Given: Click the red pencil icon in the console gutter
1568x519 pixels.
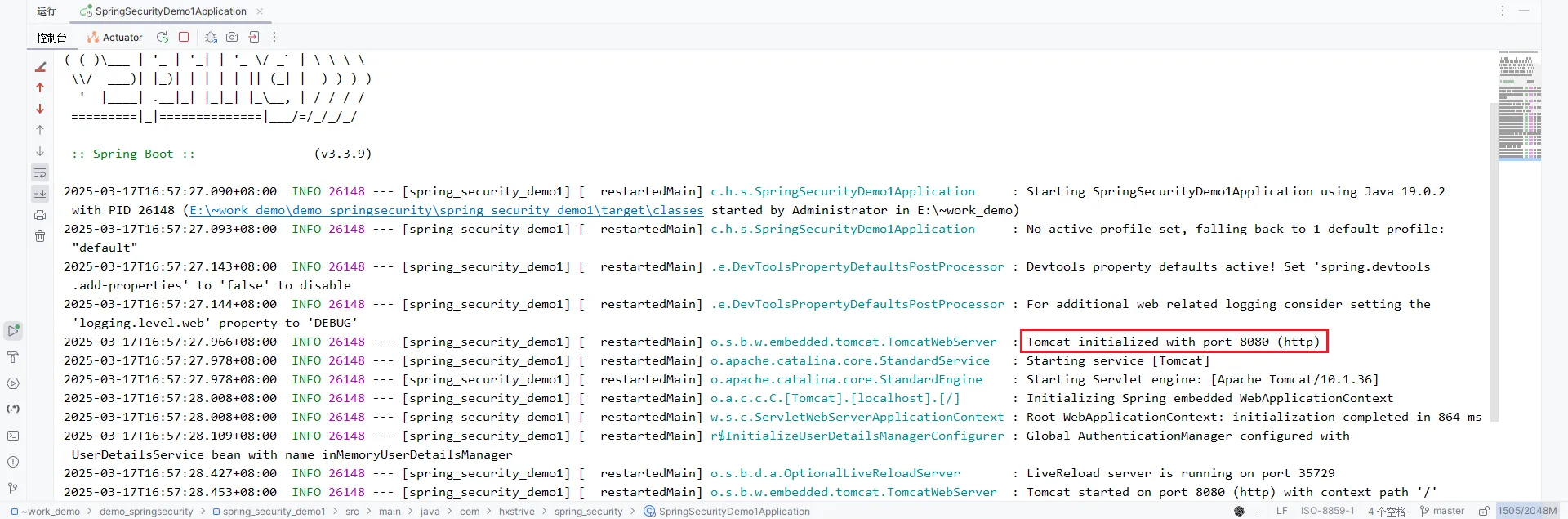Looking at the screenshot, I should [40, 66].
